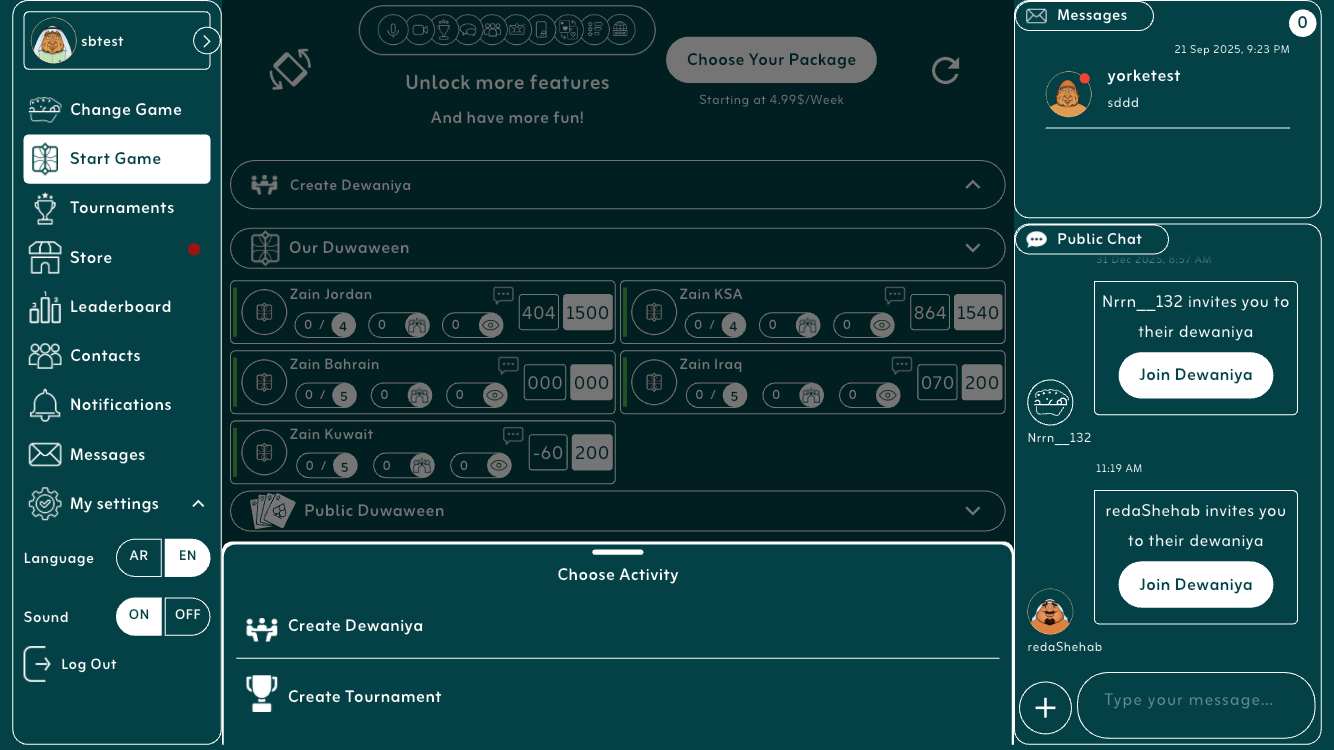This screenshot has height=750, width=1334.
Task: Select EN language option
Action: click(187, 557)
